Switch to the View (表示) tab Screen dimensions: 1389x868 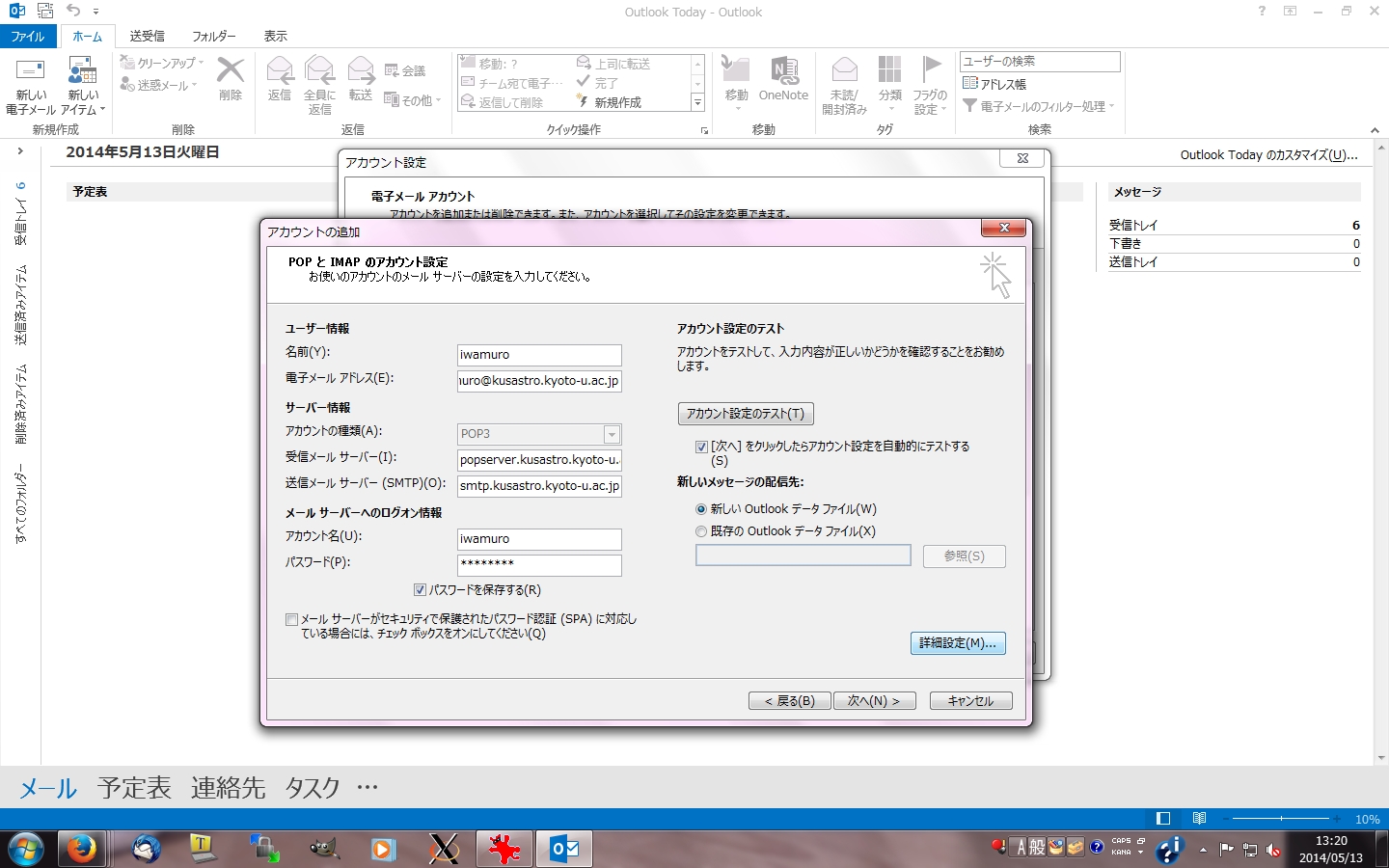(275, 36)
